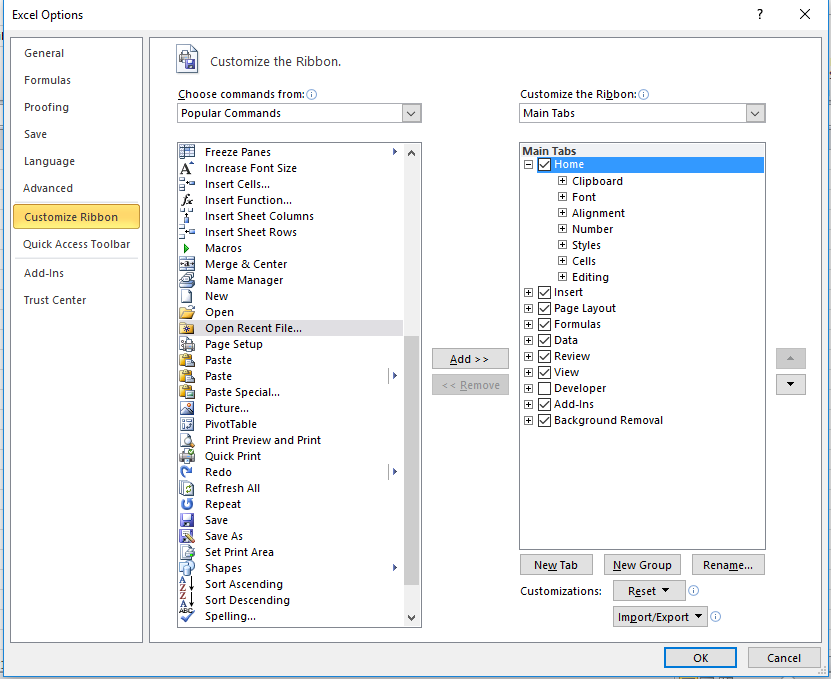This screenshot has width=831, height=679.
Task: Click the Quick Print printer icon
Action: (187, 456)
